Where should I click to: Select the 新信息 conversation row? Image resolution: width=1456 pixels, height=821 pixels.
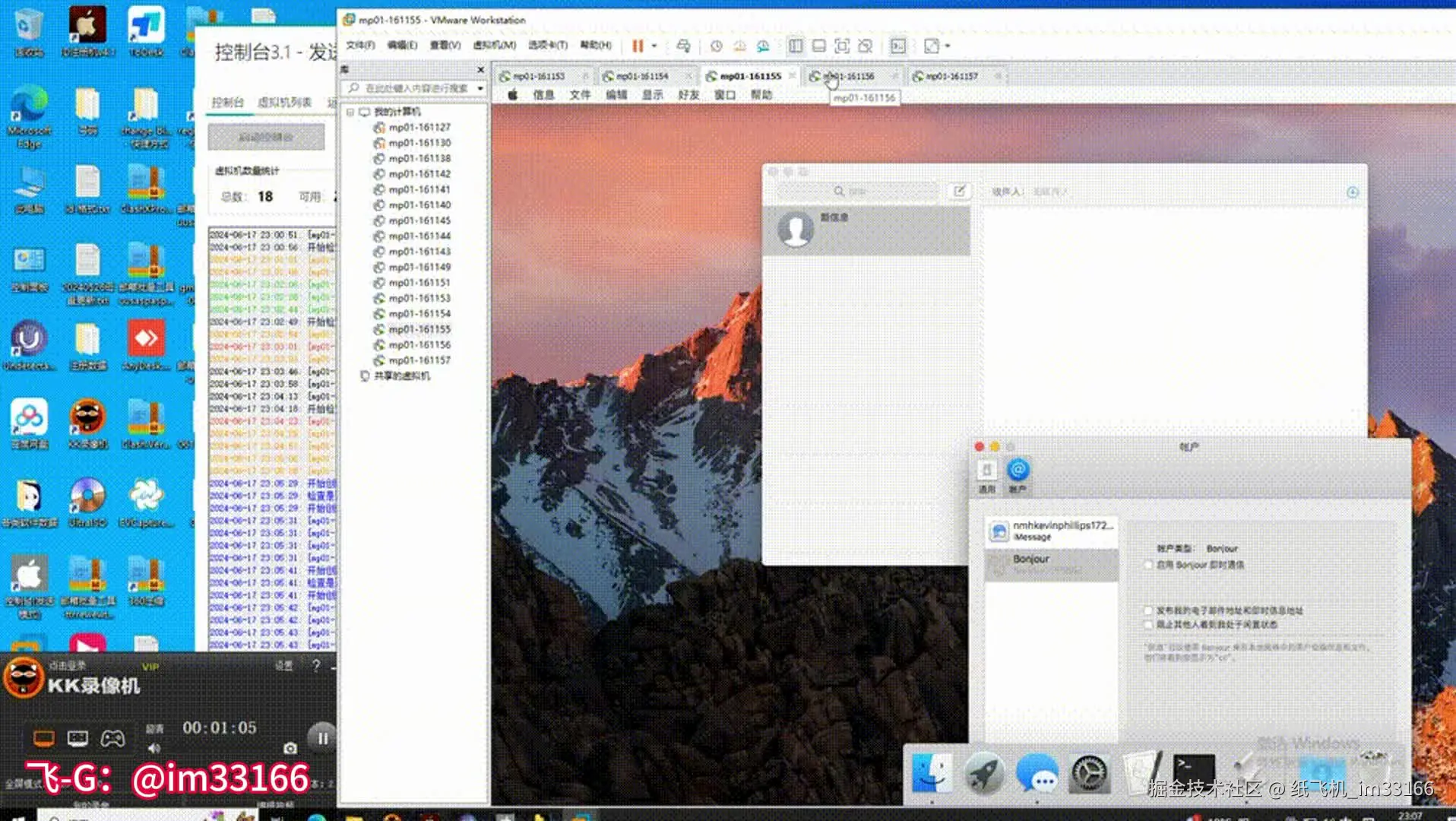(866, 230)
